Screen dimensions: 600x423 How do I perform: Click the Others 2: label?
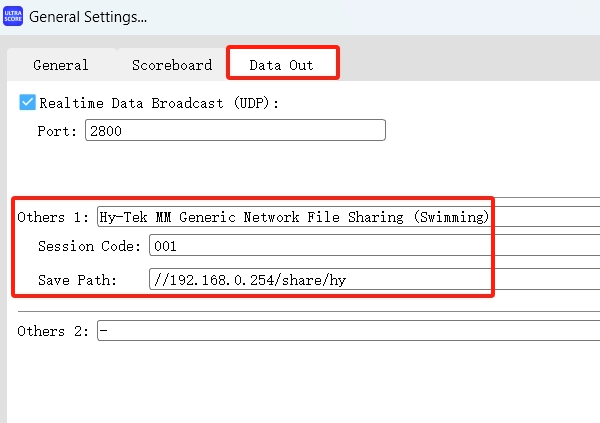tap(53, 331)
